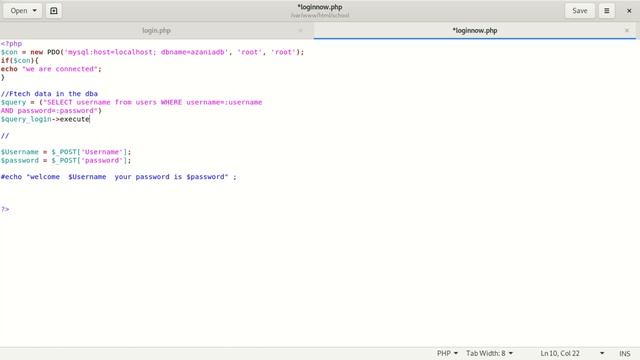640x360 pixels.
Task: Click the //Ftech data in the dba comment
Action: (x=49, y=94)
